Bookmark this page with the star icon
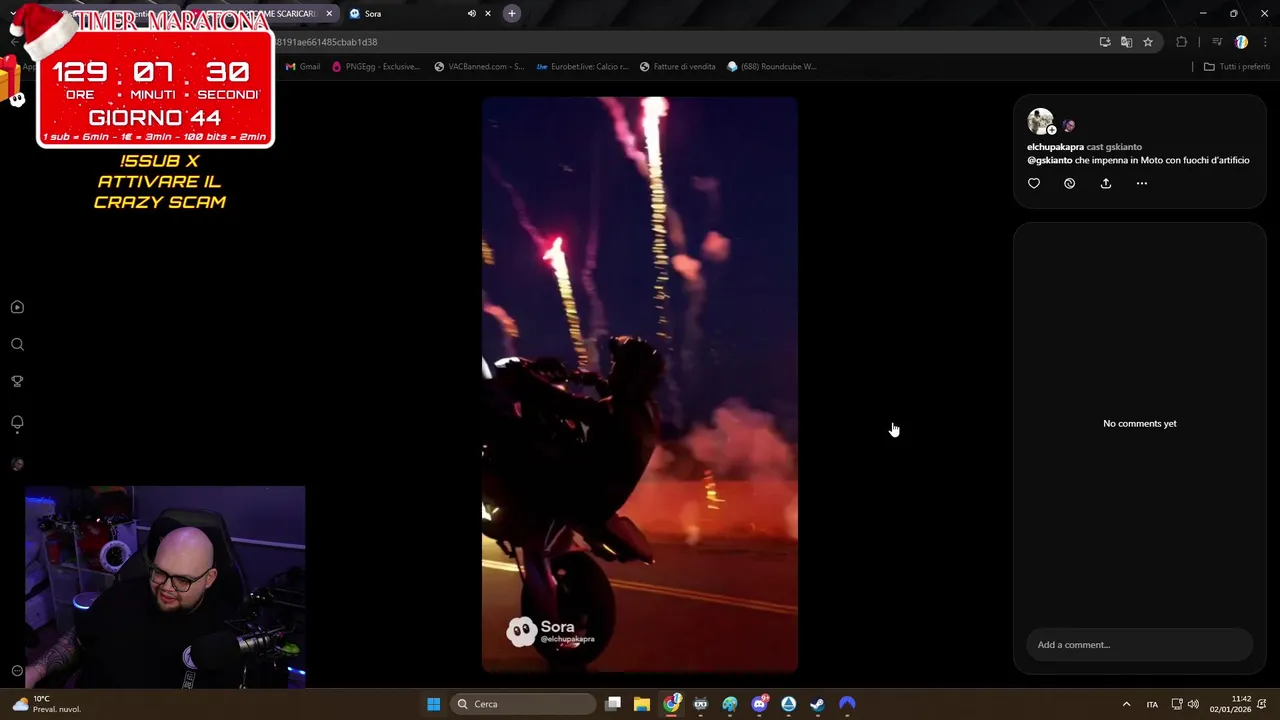This screenshot has height=720, width=1280. point(1148,42)
